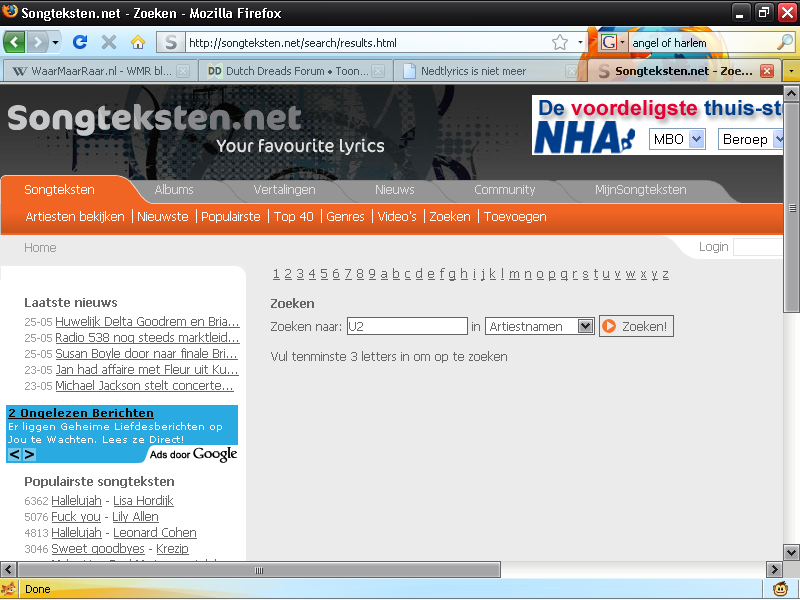Click the Home icon in toolbar
The height and width of the screenshot is (600, 800).
[138, 42]
